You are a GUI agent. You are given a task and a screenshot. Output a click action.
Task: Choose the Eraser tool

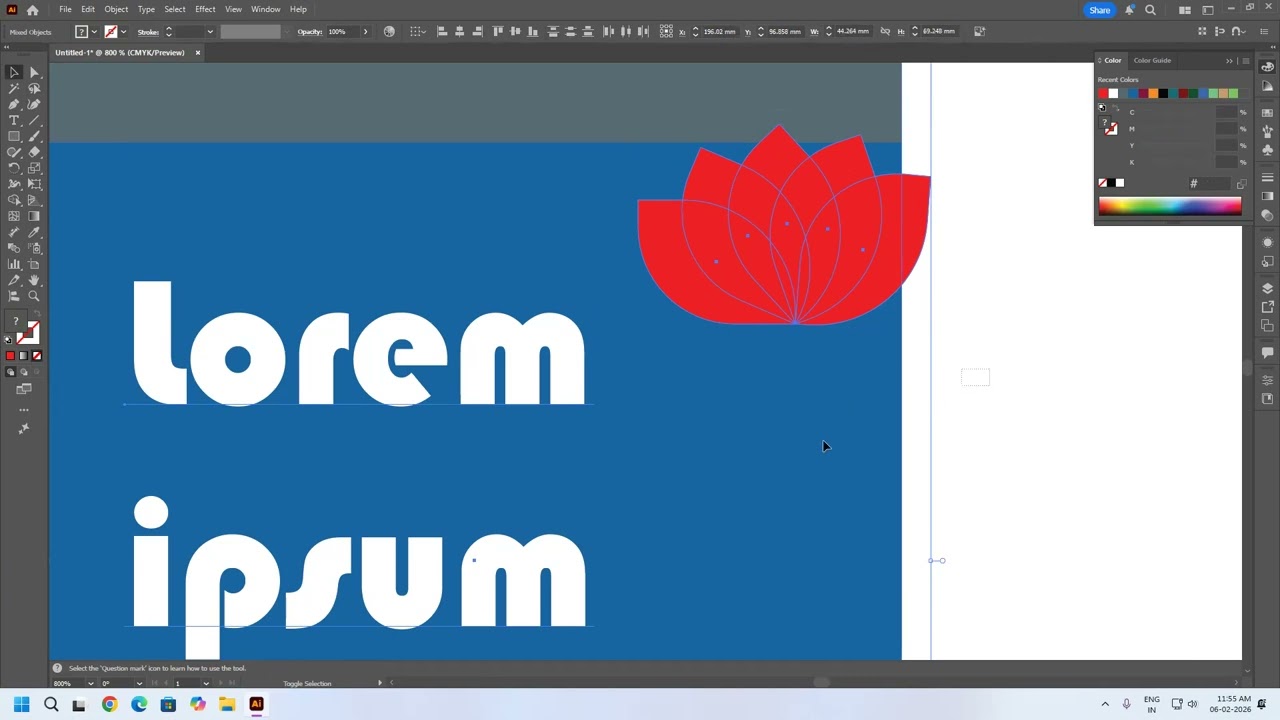(34, 152)
